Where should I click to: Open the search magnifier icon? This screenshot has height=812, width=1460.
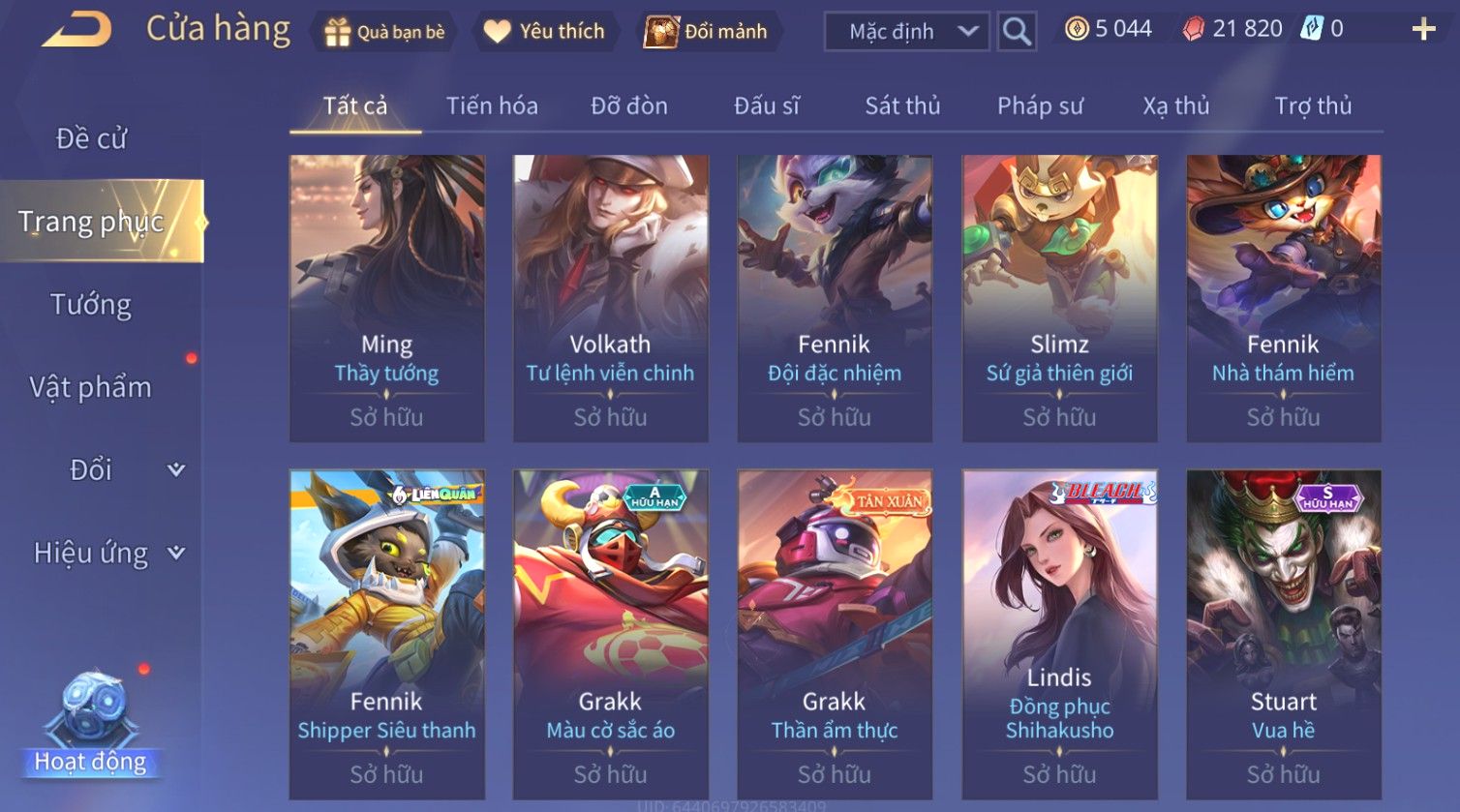tap(1017, 32)
